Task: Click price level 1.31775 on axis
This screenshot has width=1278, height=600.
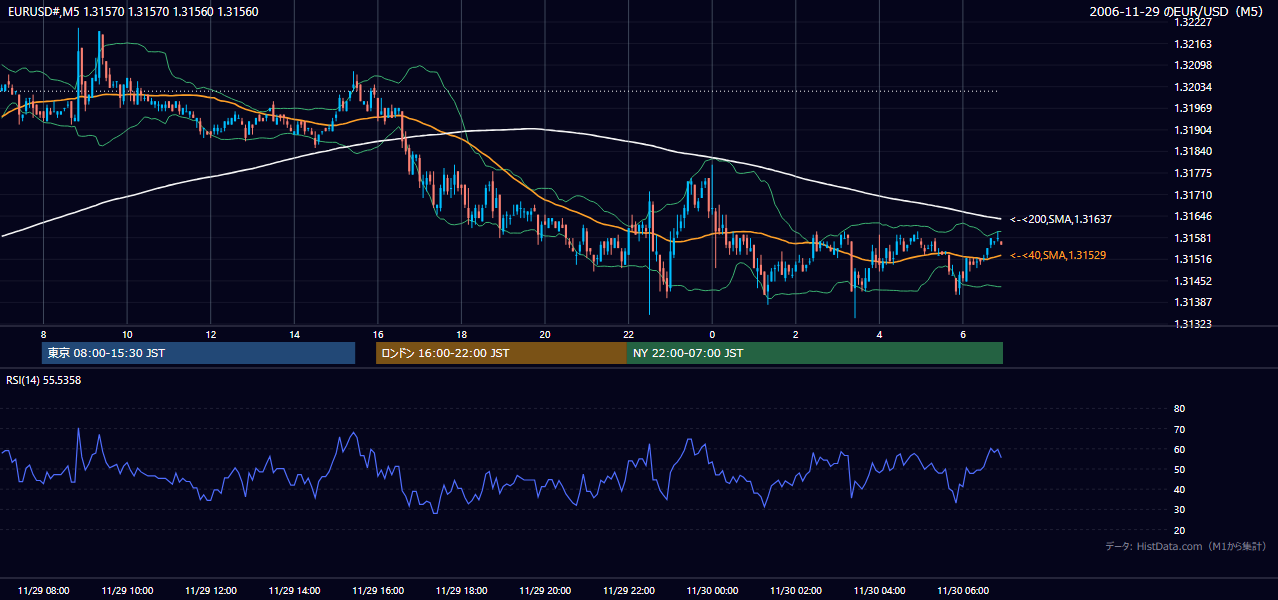Action: click(x=1192, y=173)
